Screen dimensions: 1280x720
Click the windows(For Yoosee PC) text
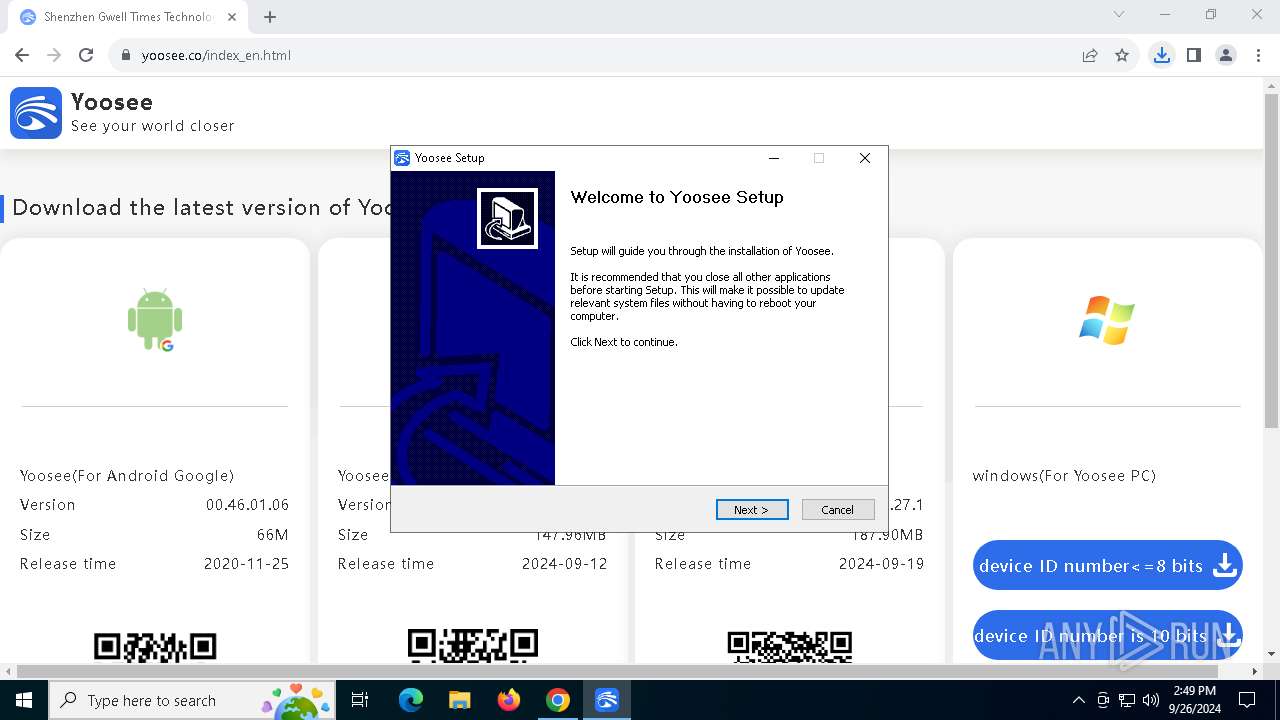click(1064, 476)
